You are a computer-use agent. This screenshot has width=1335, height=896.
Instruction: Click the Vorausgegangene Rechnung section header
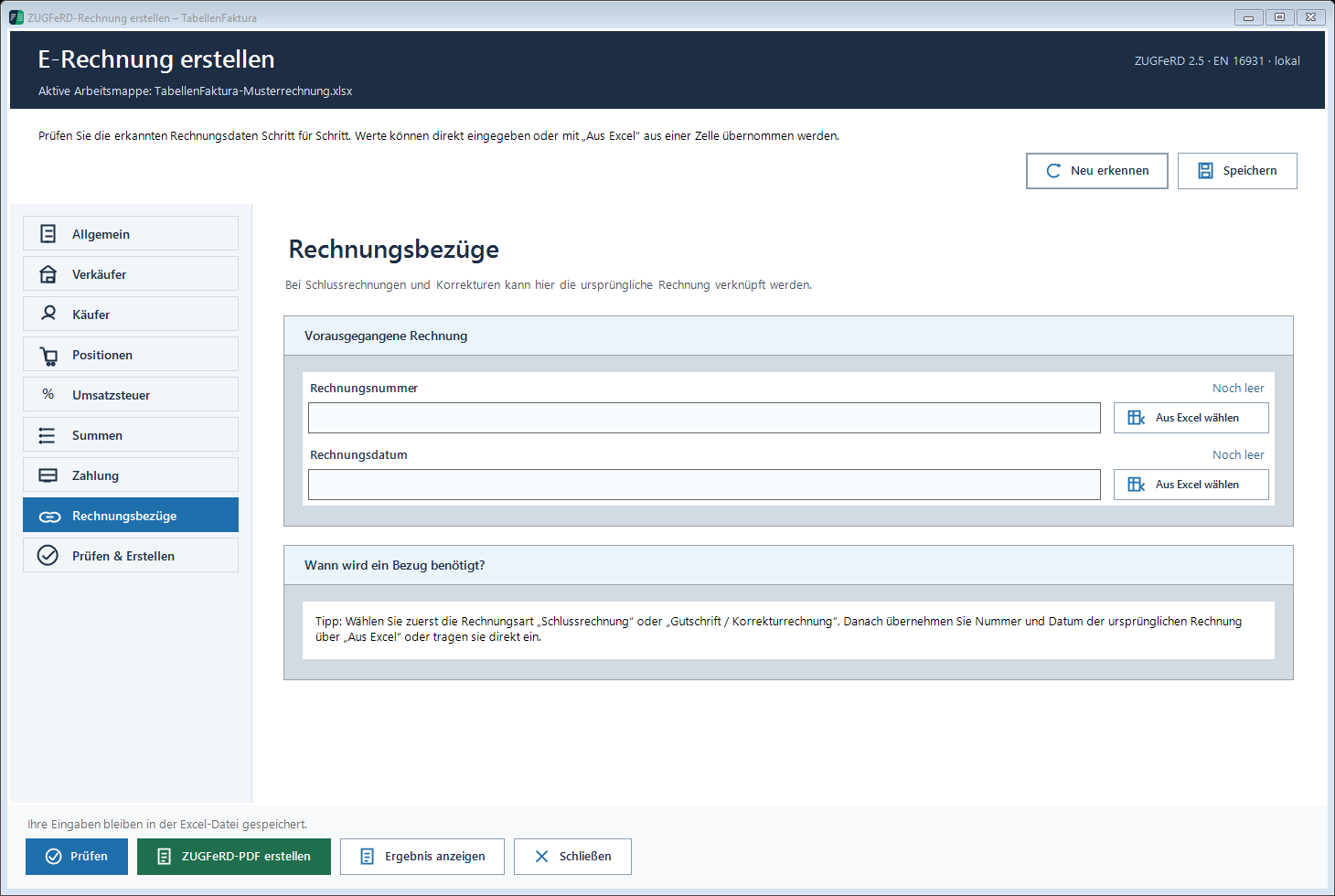coord(788,336)
